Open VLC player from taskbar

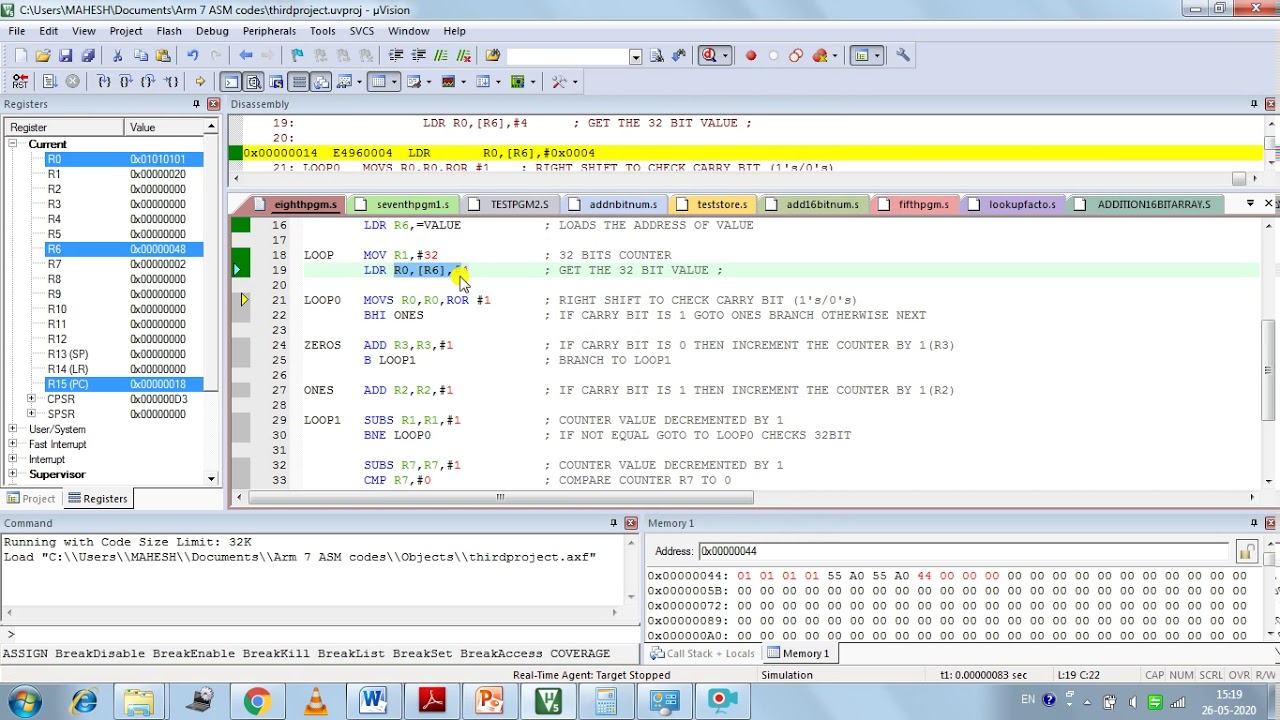tap(315, 701)
